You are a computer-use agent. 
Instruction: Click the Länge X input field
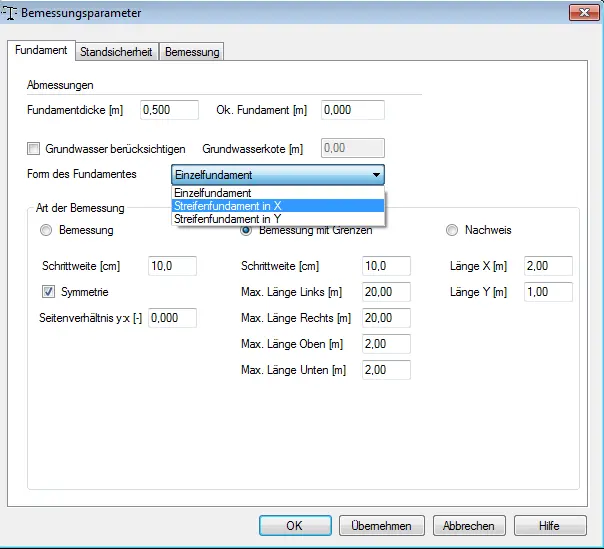[548, 266]
